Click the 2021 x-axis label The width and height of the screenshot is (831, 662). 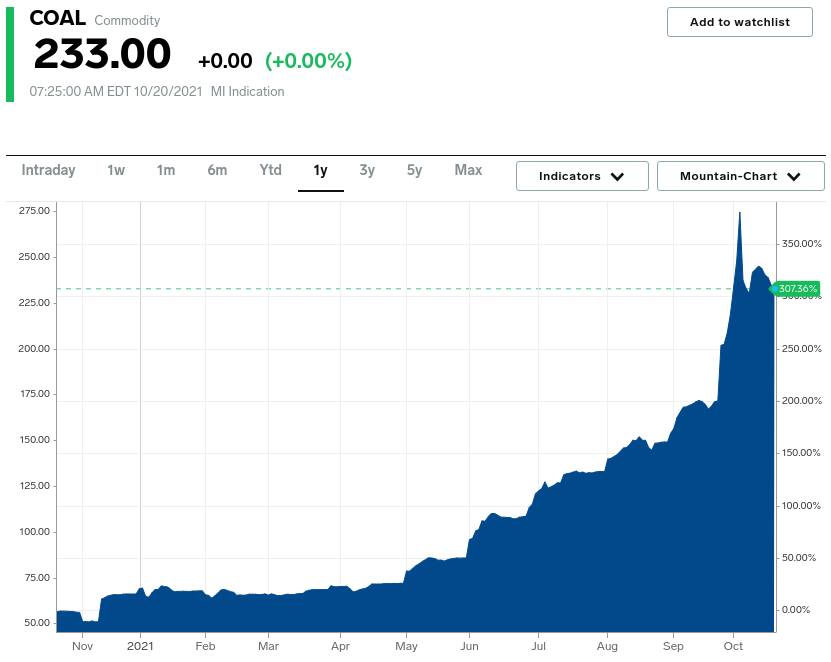coord(140,646)
